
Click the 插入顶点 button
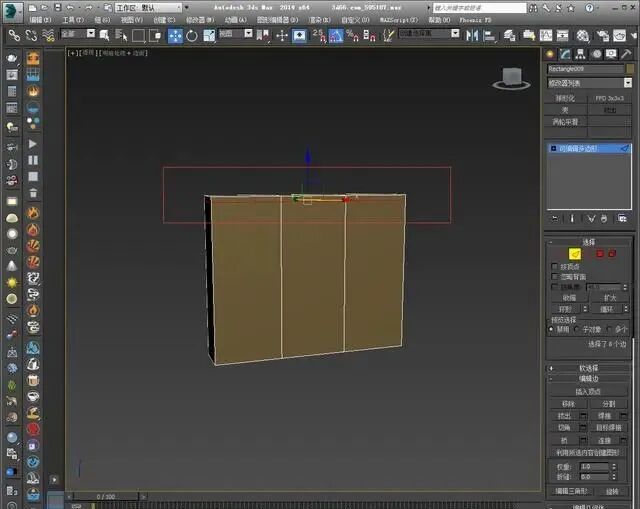(588, 392)
